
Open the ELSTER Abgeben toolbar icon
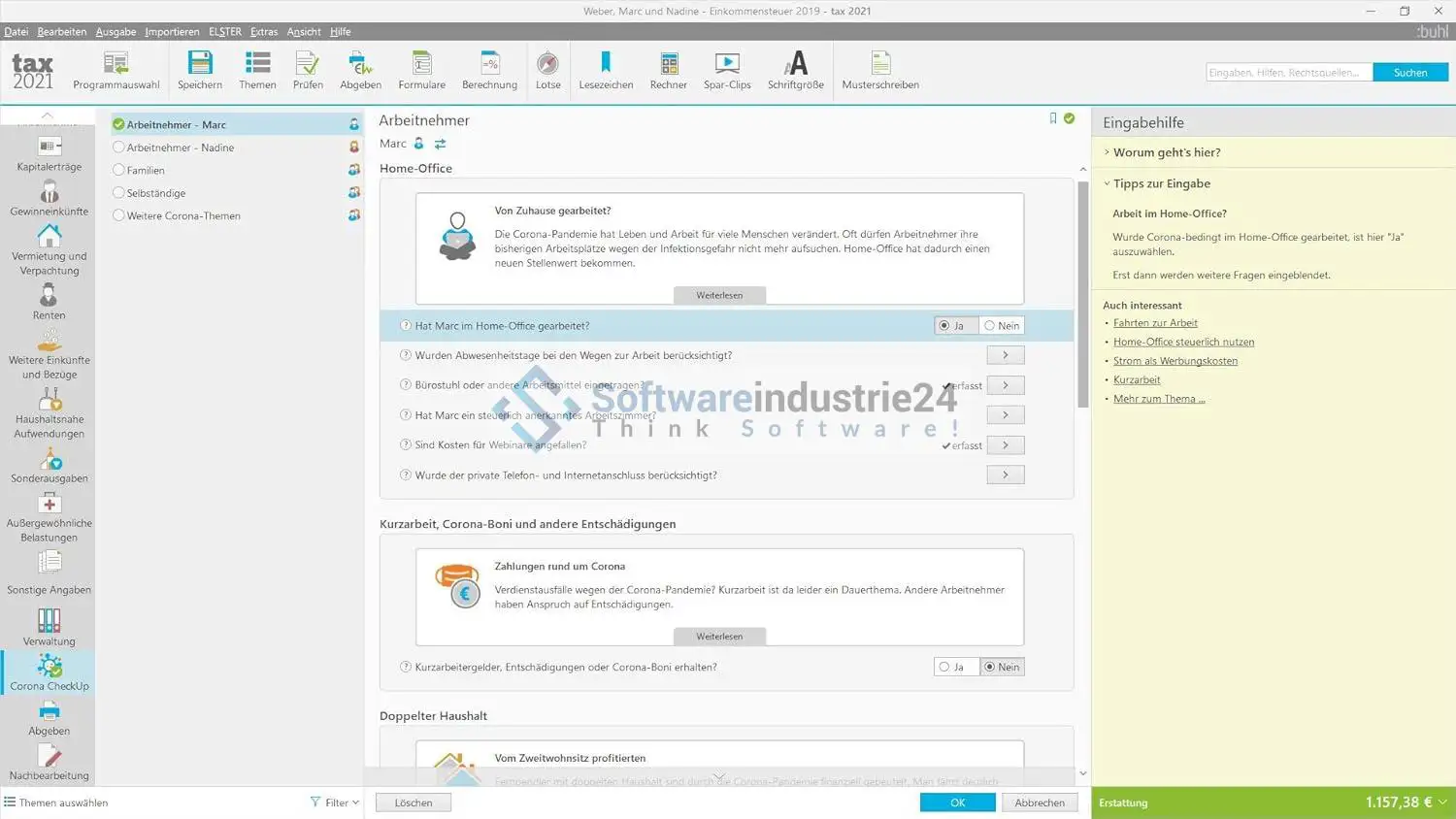coord(360,64)
